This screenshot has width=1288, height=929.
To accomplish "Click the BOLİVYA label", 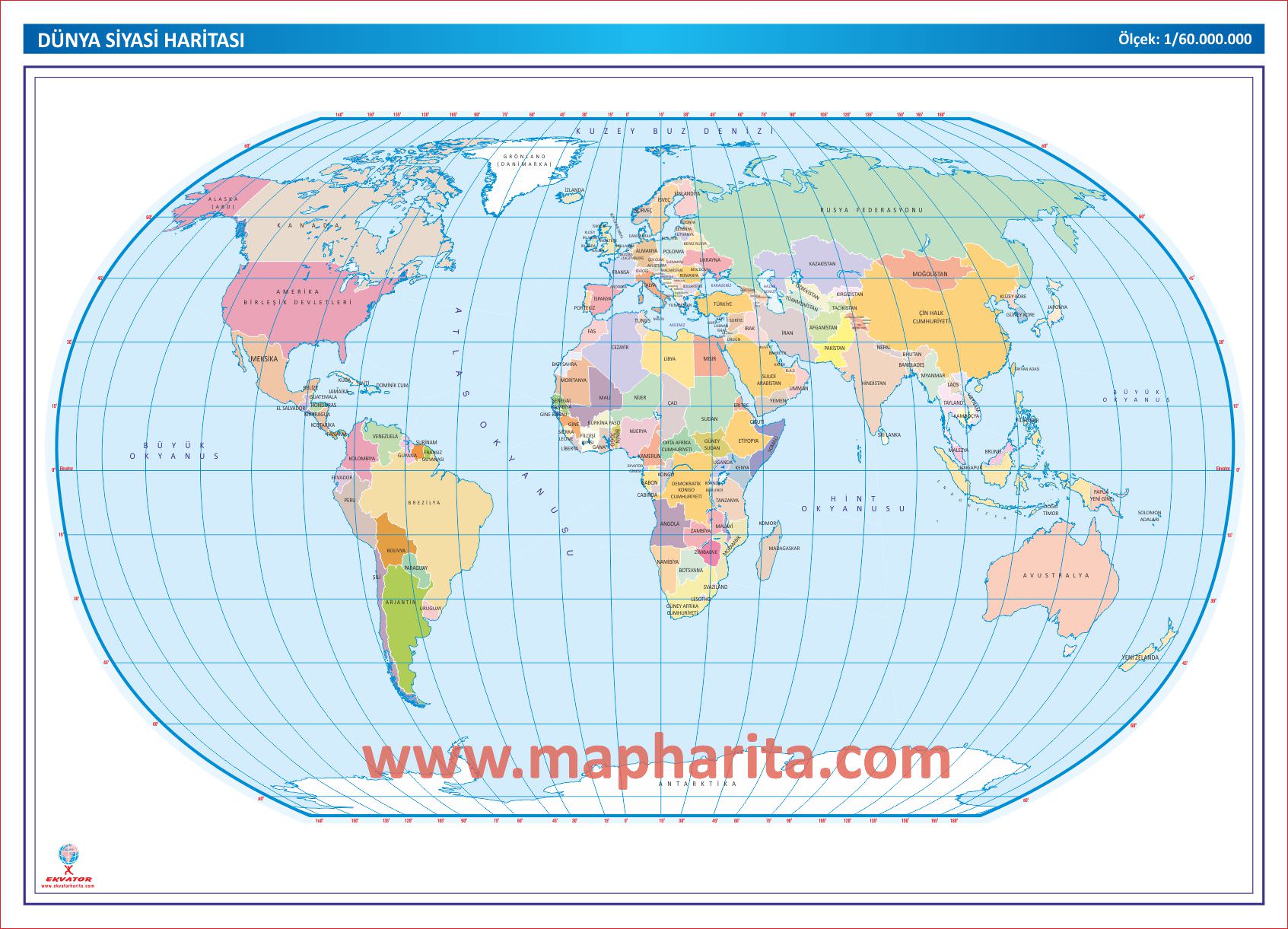I will click(x=396, y=550).
